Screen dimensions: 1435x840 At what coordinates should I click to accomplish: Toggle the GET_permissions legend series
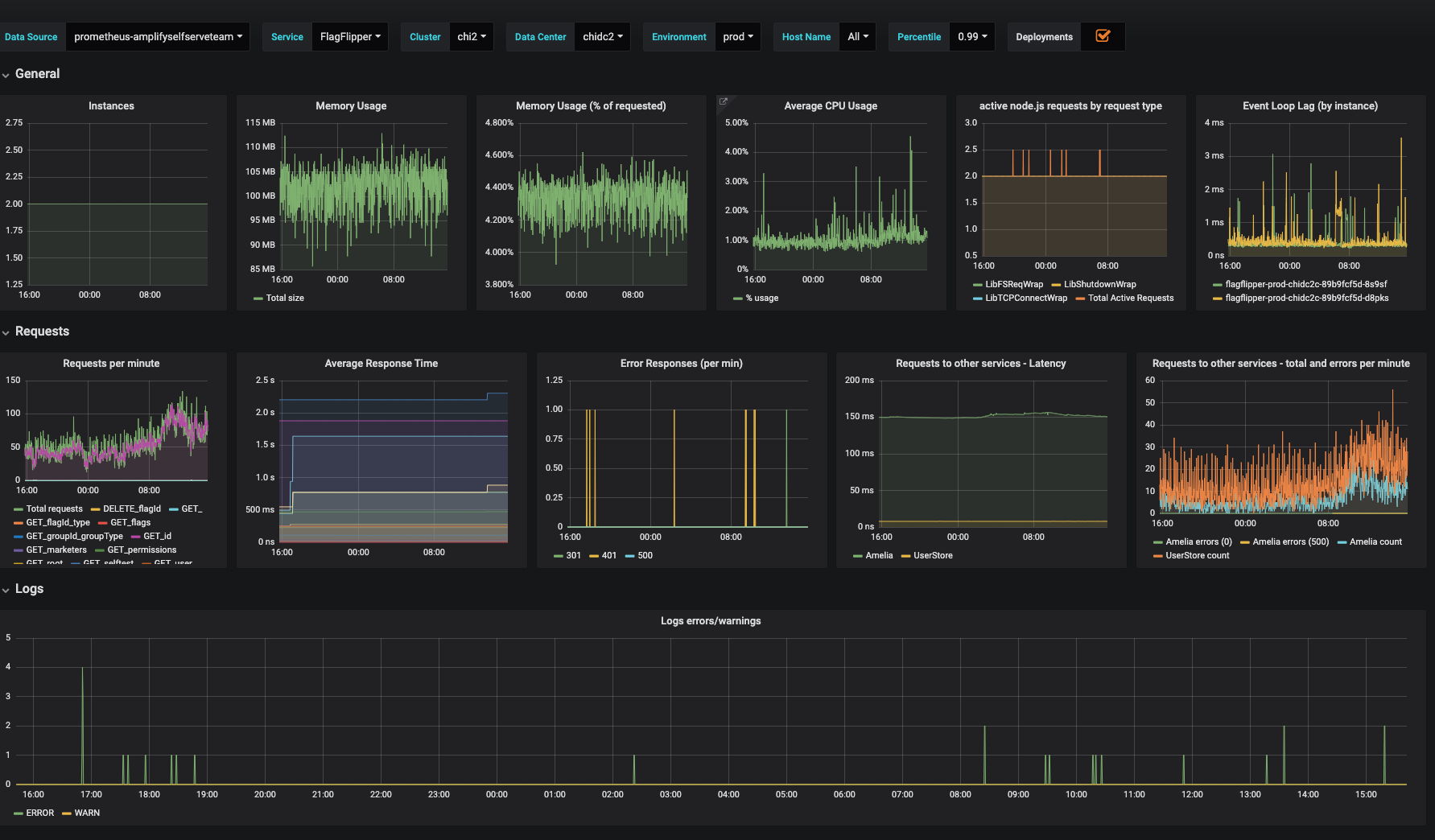point(142,550)
